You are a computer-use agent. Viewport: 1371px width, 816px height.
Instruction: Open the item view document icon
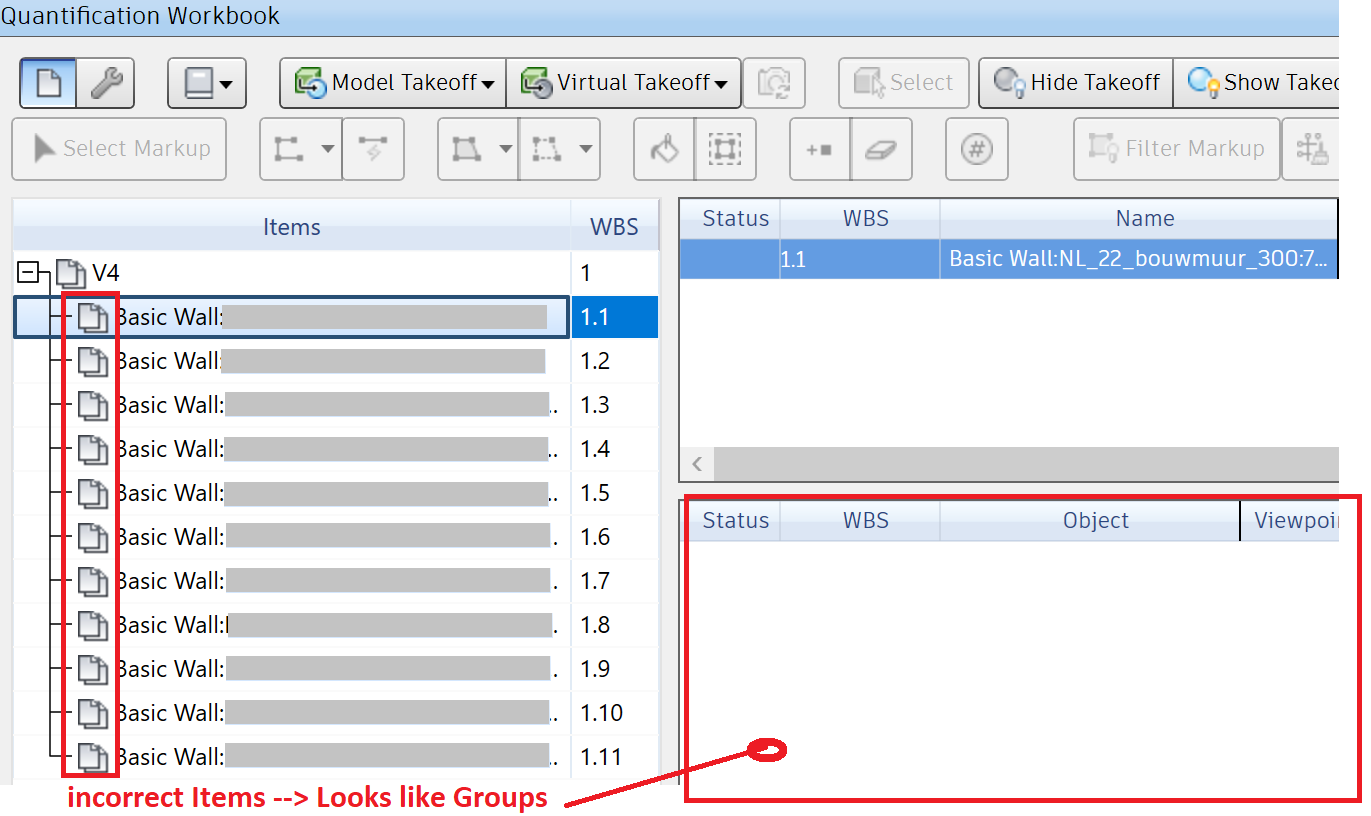46,83
